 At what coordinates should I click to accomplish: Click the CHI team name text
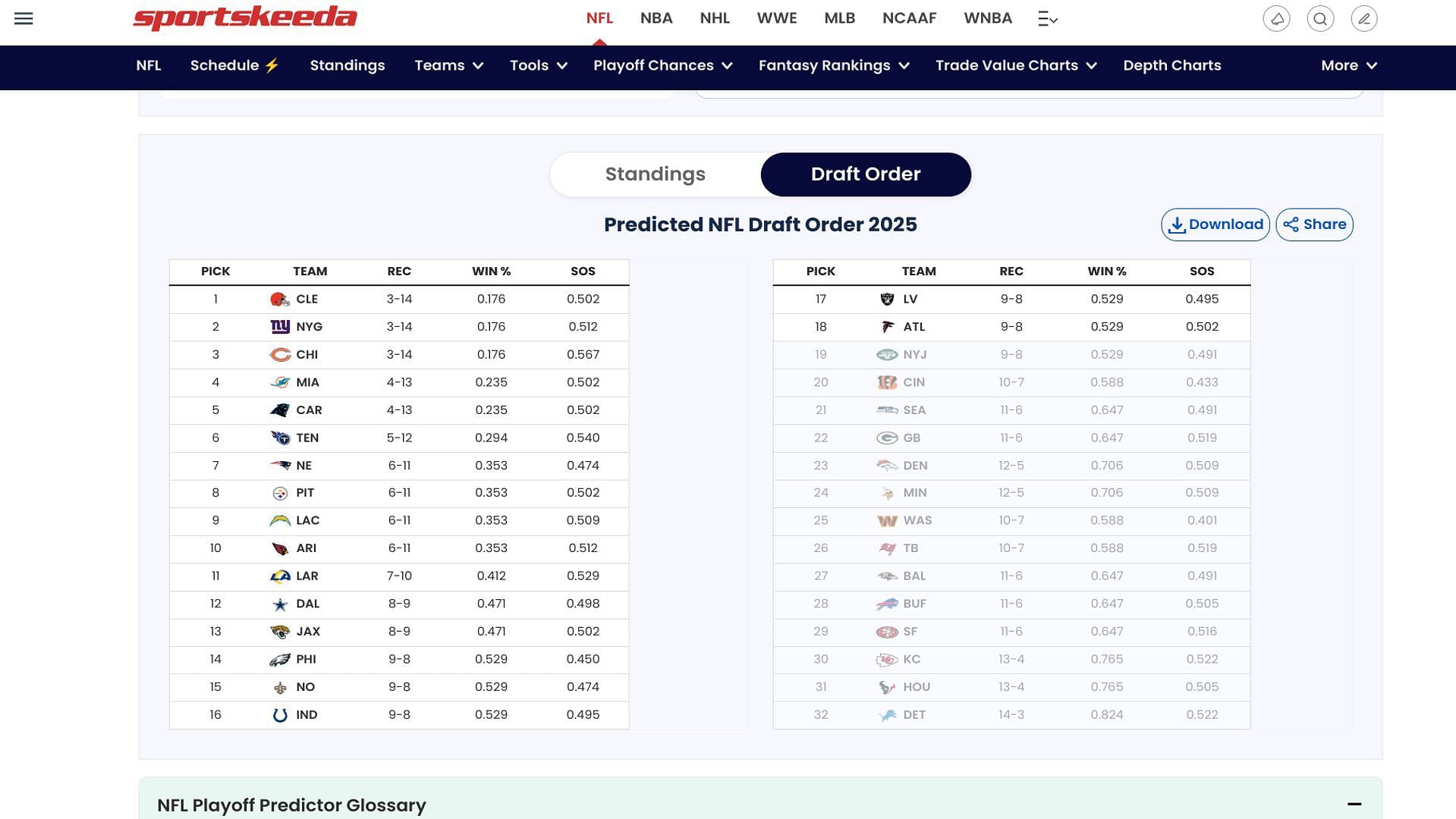point(307,355)
